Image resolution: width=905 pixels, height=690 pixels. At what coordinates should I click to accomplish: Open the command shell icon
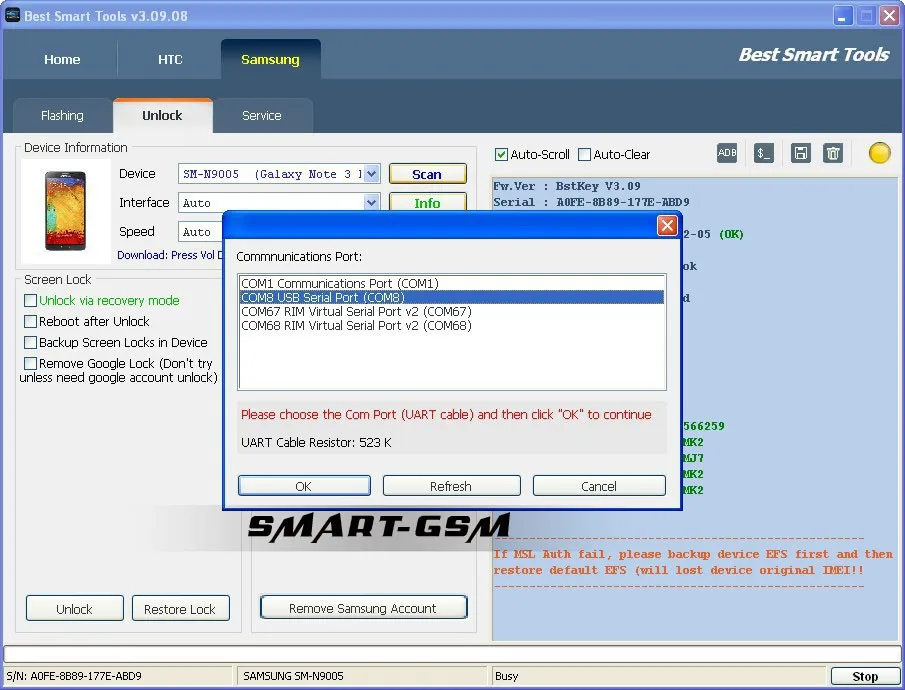764,153
